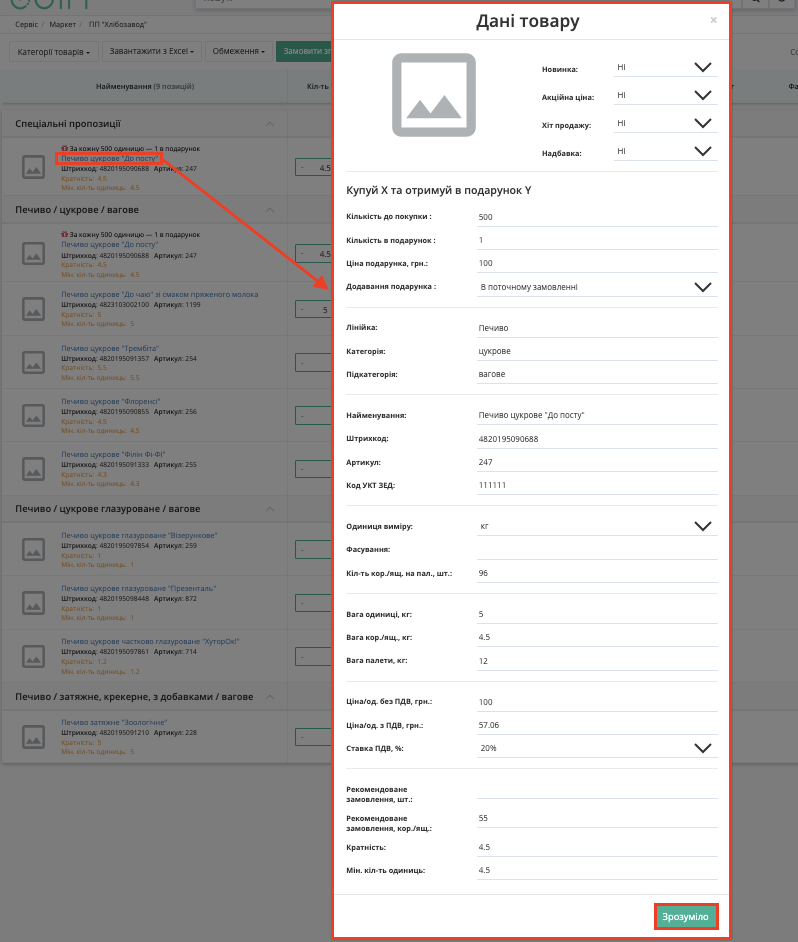Expand the Надбавка dropdown arrow
Screen dimensions: 798x942
pos(702,151)
